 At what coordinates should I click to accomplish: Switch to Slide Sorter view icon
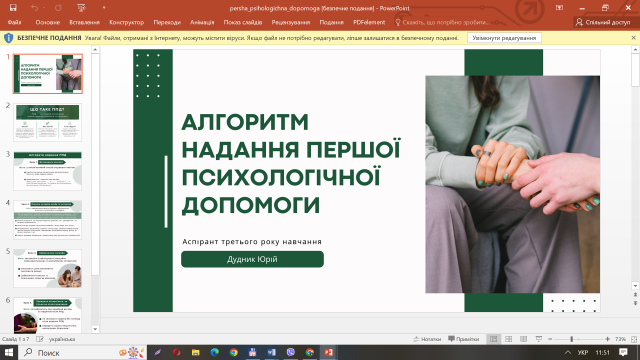tap(509, 339)
